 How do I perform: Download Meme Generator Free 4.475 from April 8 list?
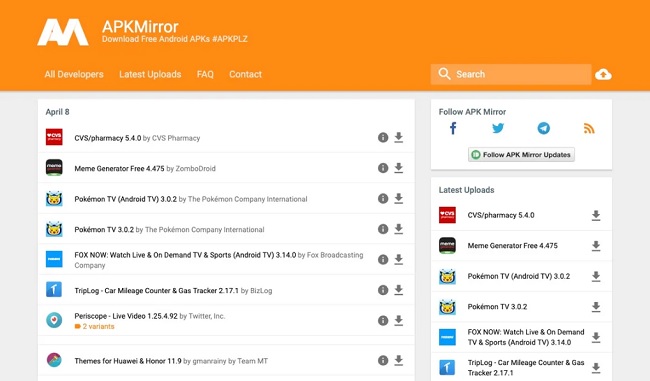[398, 168]
